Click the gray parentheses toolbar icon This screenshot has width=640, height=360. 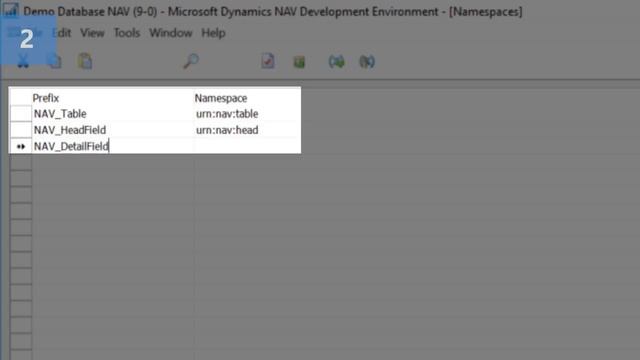coord(367,62)
